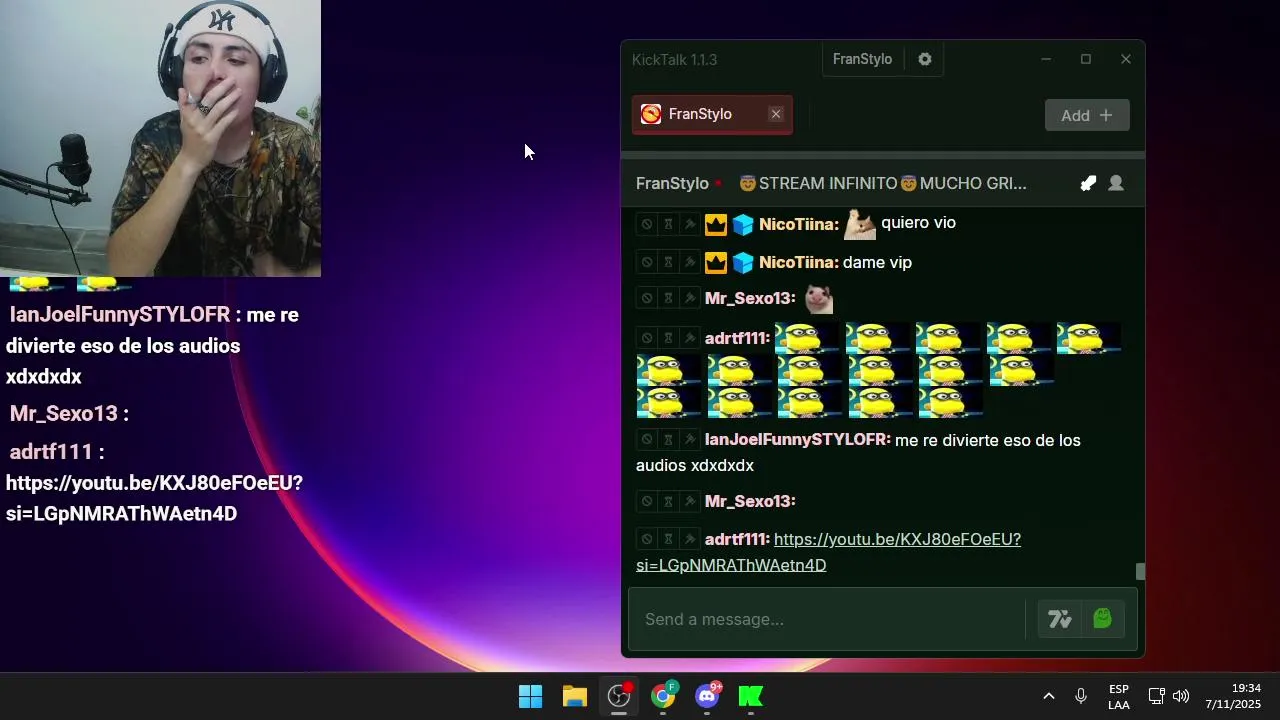
Task: Focus the 'Send a message...' input
Action: click(826, 619)
